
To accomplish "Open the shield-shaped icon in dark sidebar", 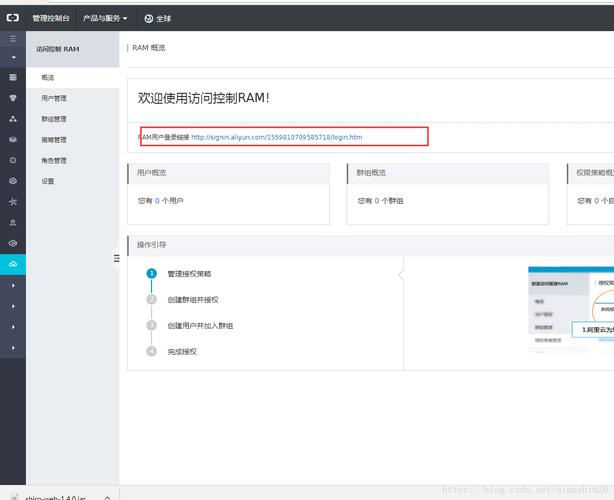I will (13, 98).
